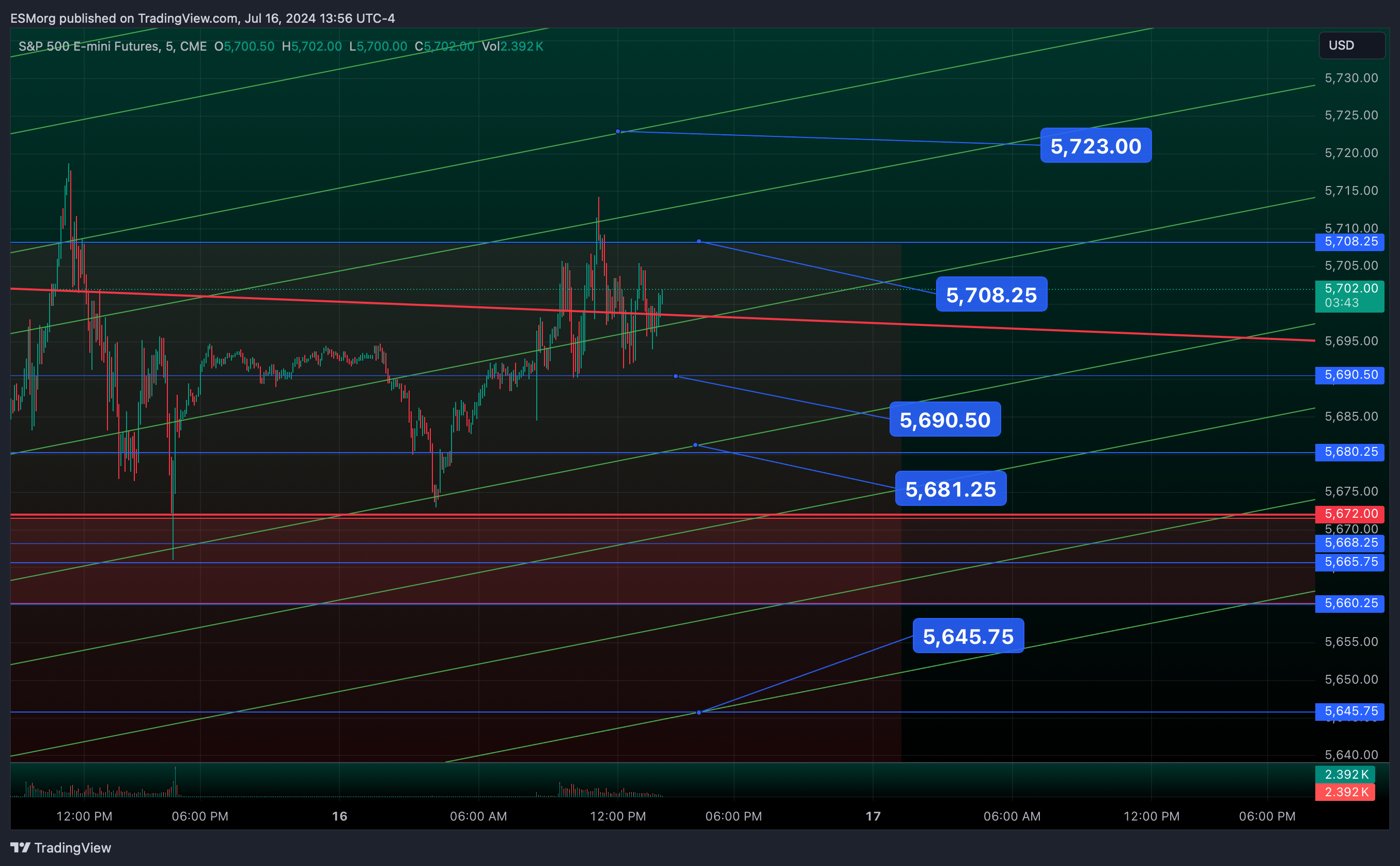Click the USD currency button
This screenshot has width=1400, height=866.
pos(1352,45)
